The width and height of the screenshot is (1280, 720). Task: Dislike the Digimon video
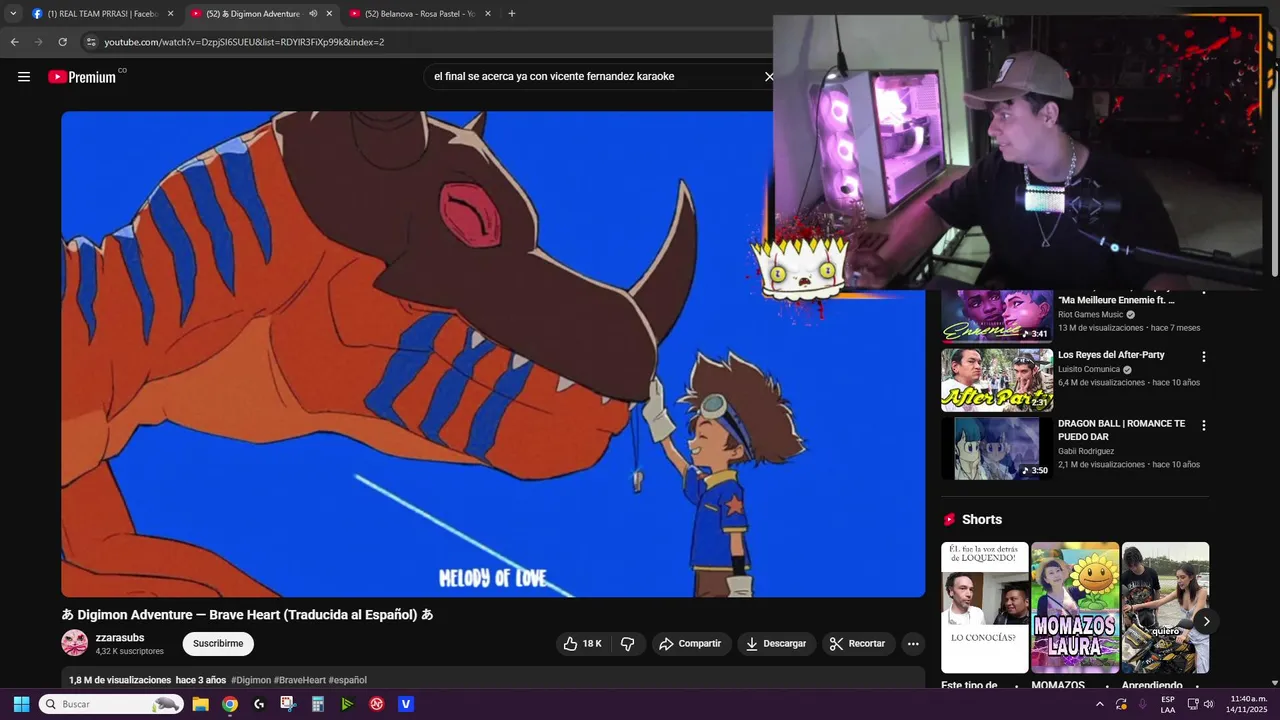click(628, 643)
